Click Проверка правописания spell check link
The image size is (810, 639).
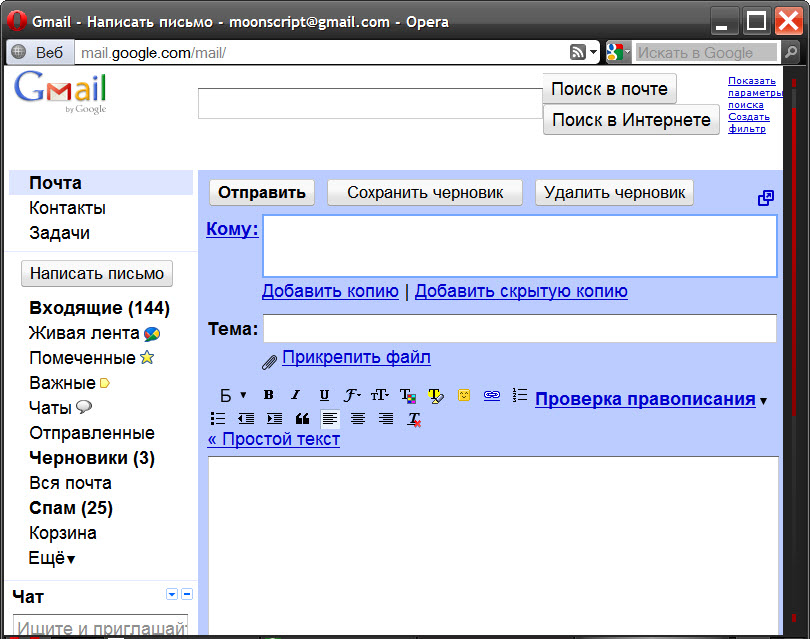645,399
